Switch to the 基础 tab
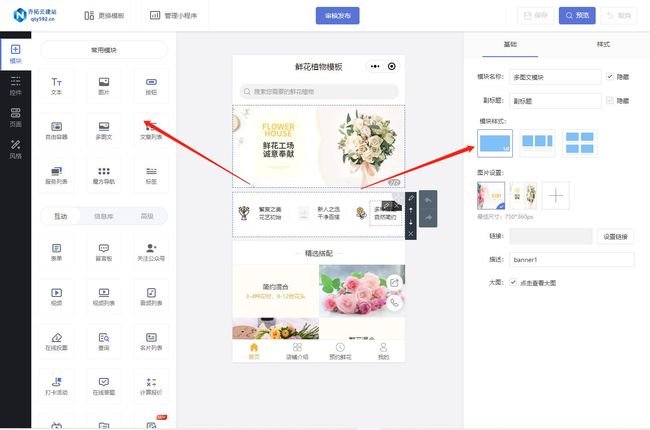This screenshot has height=430, width=650. pos(510,44)
